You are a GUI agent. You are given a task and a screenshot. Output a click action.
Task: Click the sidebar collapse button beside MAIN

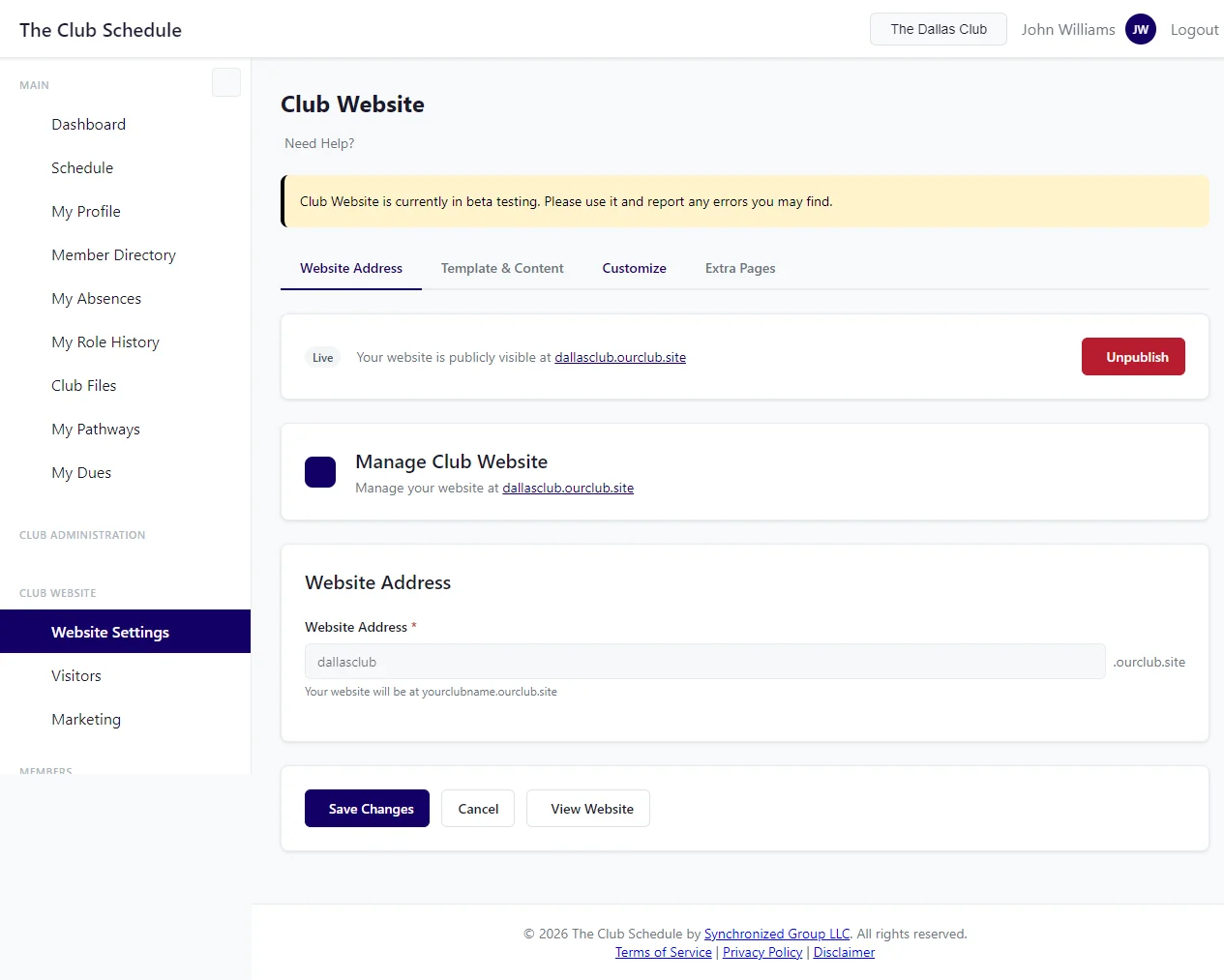(x=225, y=82)
